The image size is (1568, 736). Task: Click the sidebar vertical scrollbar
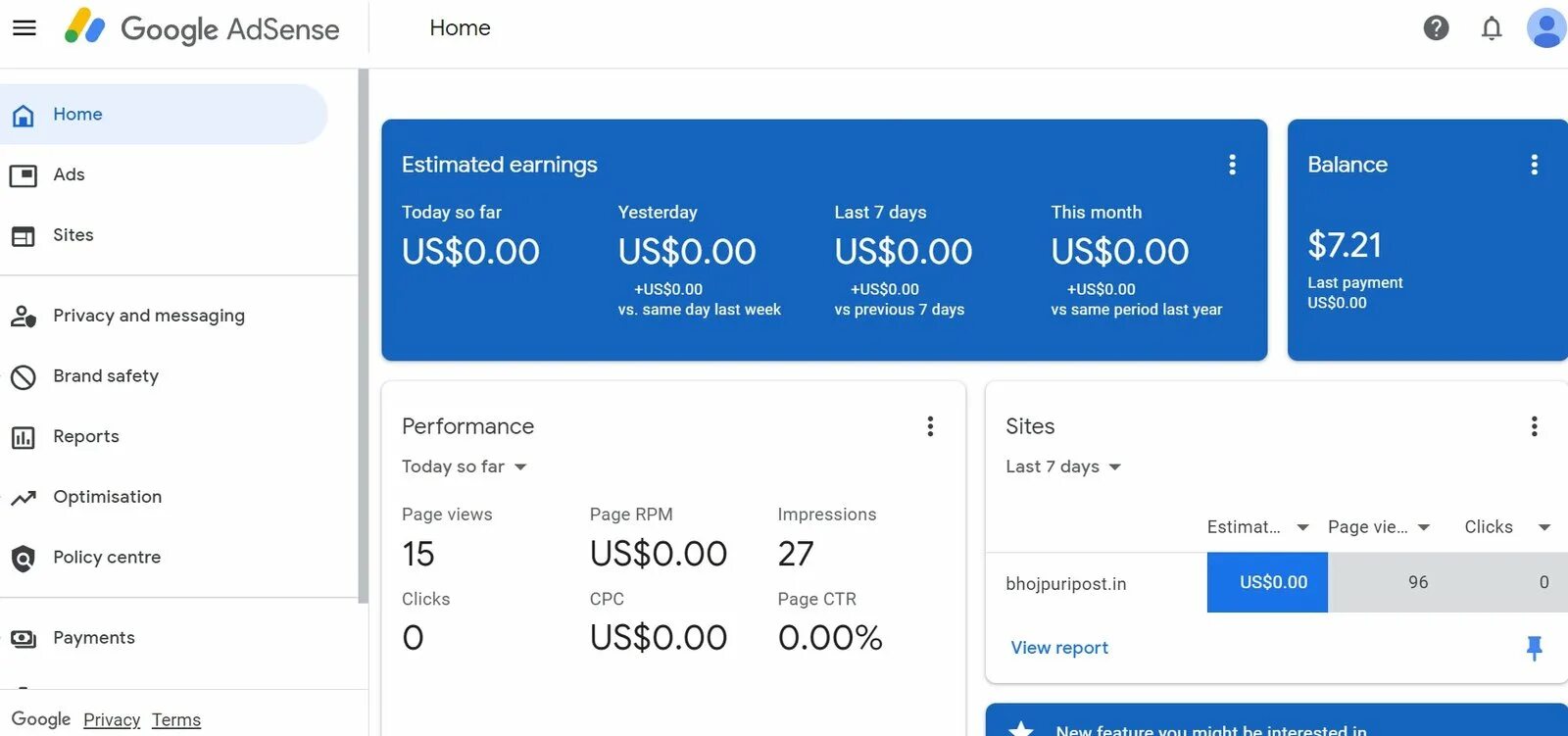click(364, 333)
